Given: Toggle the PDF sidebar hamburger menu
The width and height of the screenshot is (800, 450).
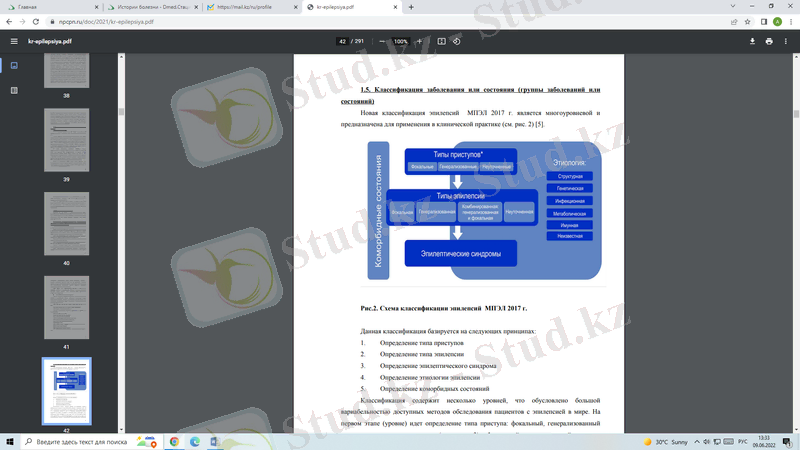Looking at the screenshot, I should 14,41.
